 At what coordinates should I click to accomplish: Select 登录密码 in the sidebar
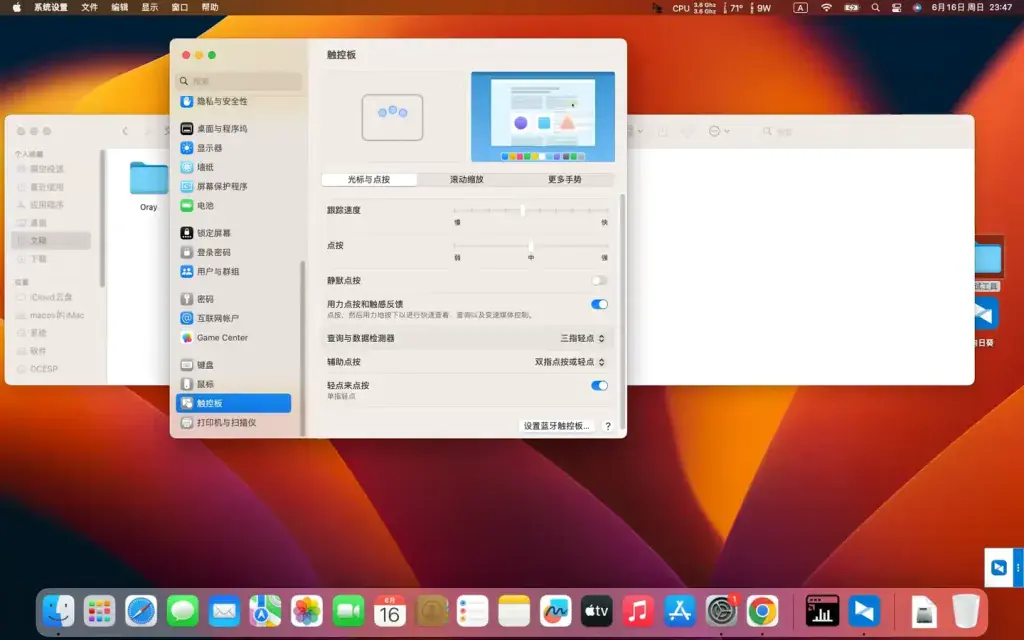click(233, 252)
